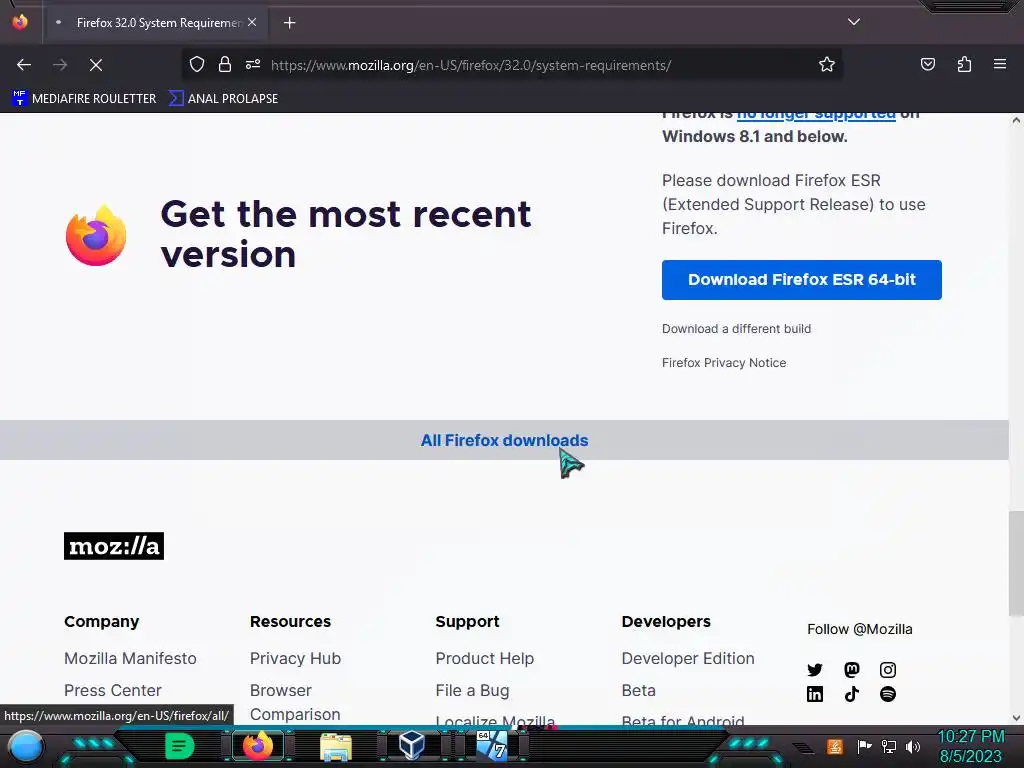Open File Explorer from the taskbar
The image size is (1024, 768).
[336, 746]
